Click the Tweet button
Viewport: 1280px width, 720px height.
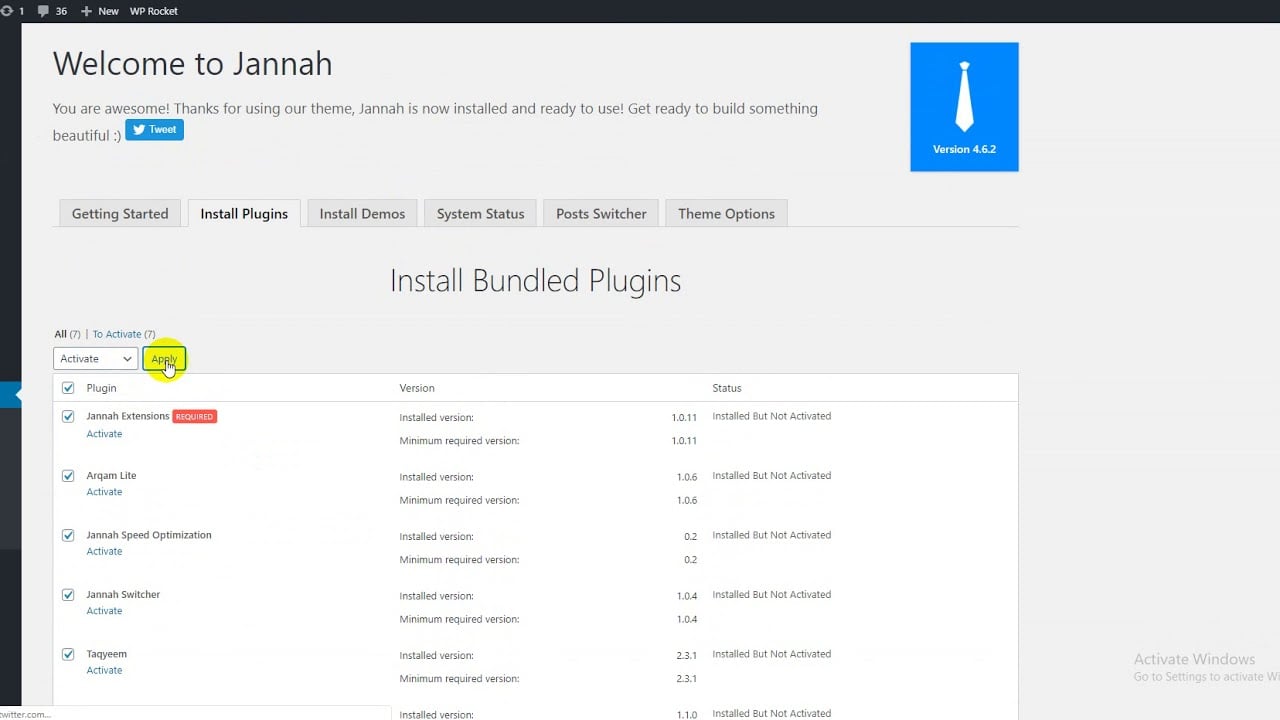click(x=154, y=130)
